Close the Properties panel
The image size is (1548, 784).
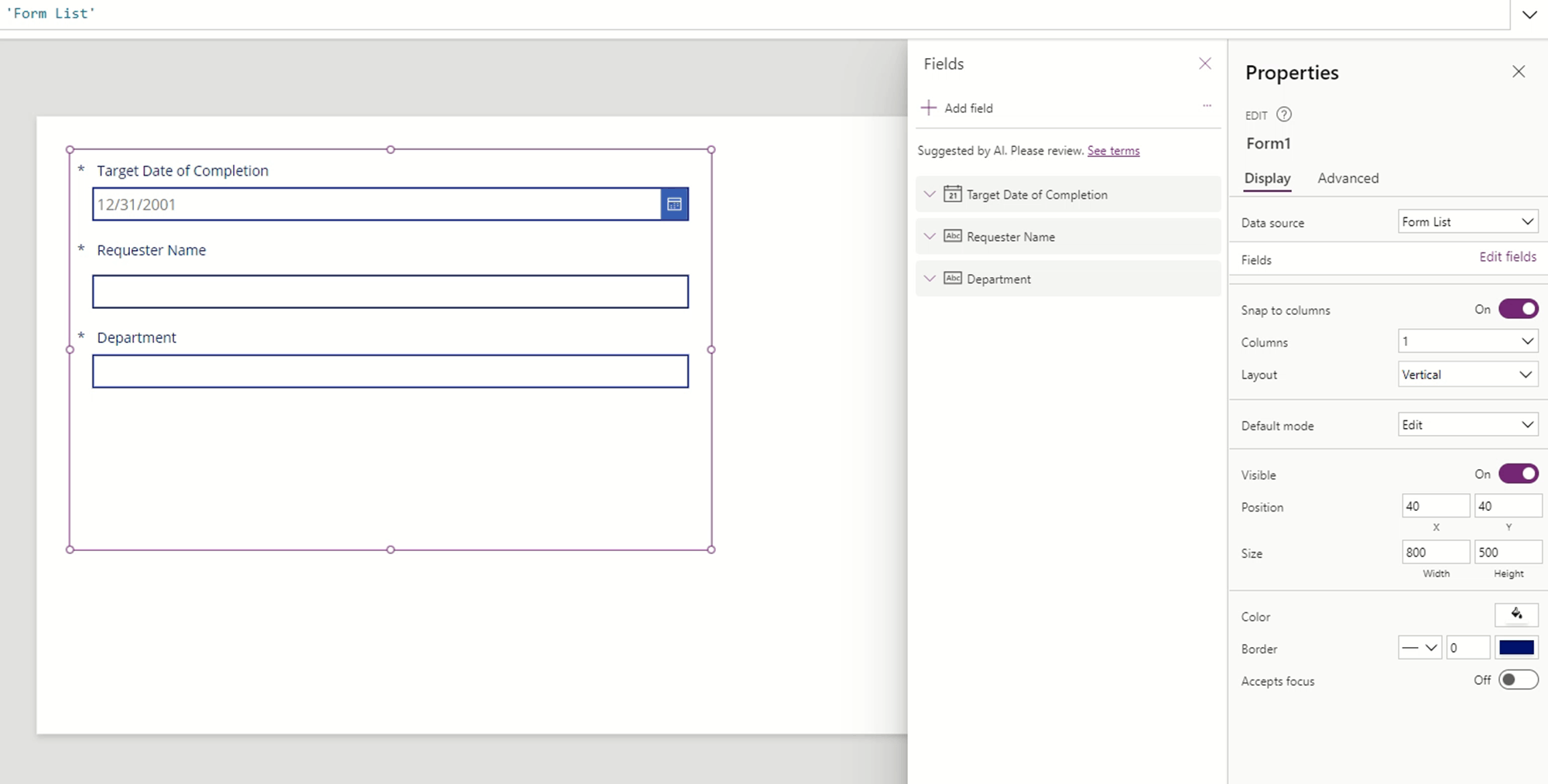[1519, 72]
